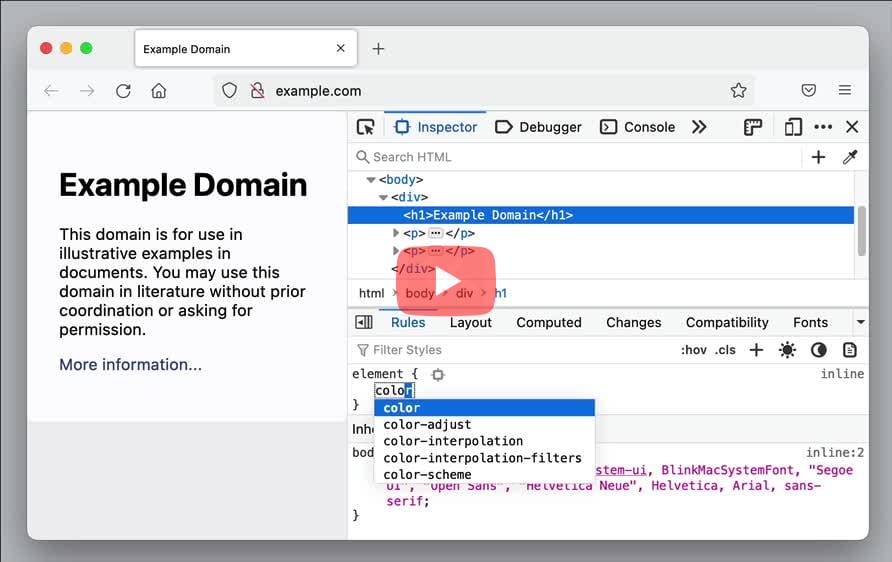Open the Computed tab
This screenshot has width=892, height=562.
click(548, 323)
